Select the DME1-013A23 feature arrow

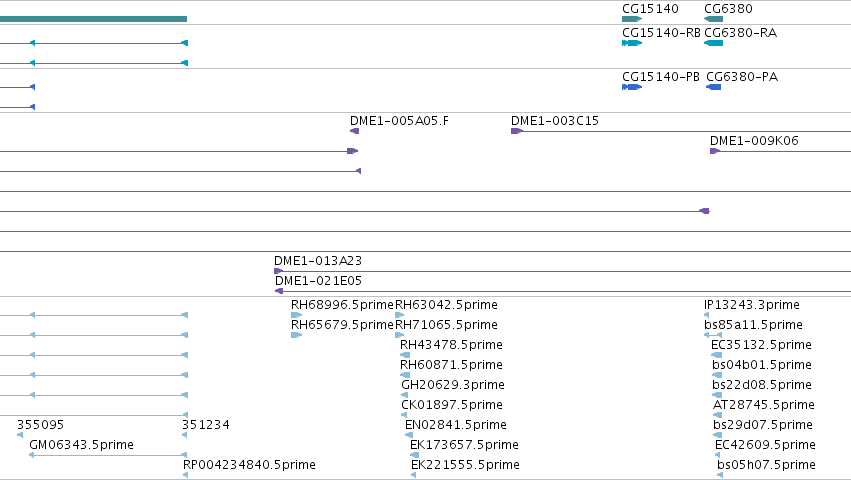click(278, 271)
